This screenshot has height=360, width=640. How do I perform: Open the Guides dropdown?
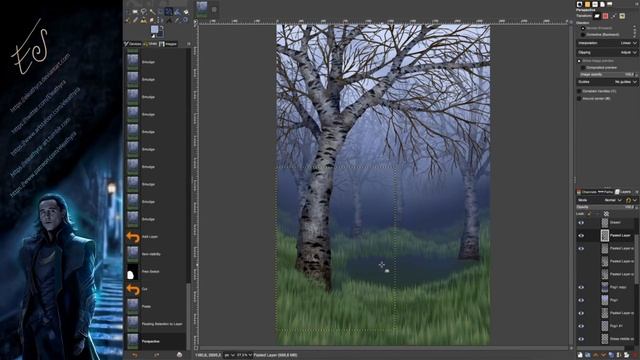click(607, 82)
